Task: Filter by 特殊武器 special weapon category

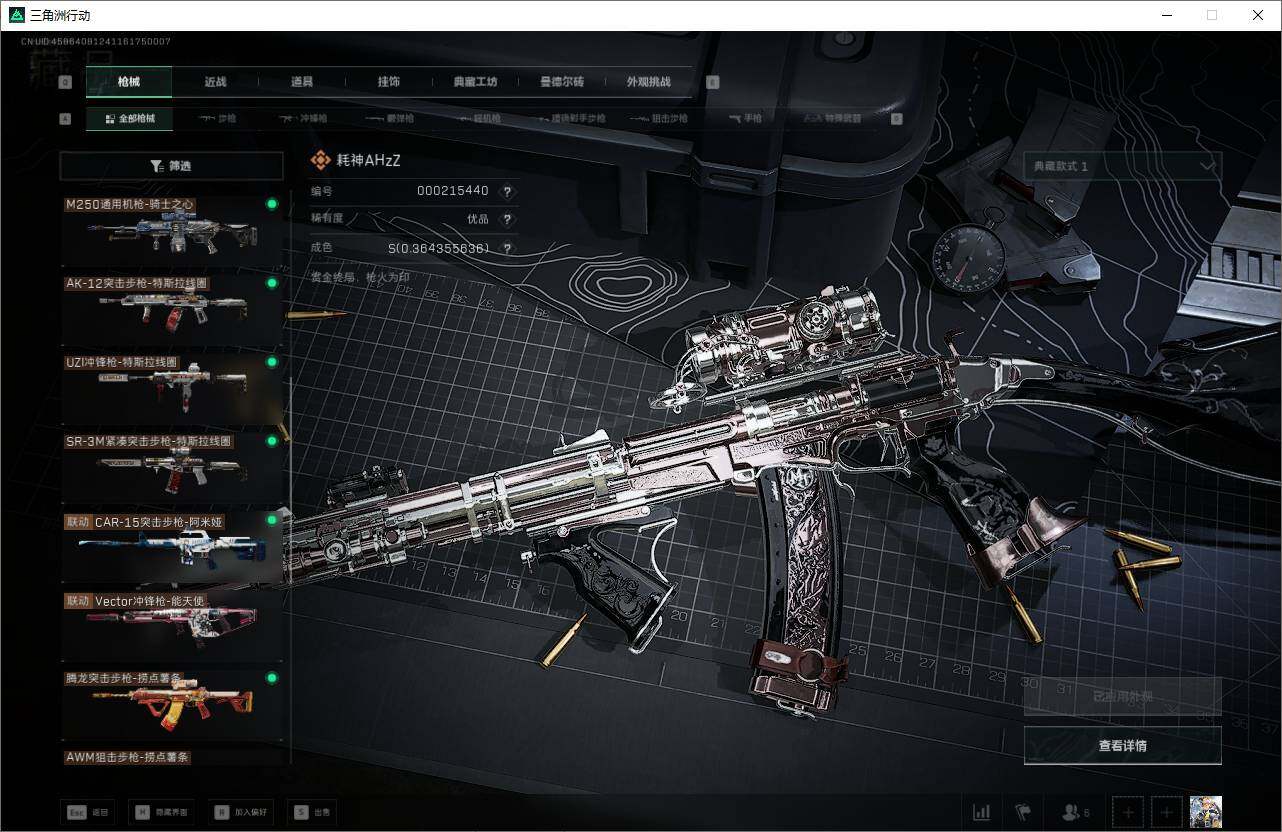Action: coord(833,118)
